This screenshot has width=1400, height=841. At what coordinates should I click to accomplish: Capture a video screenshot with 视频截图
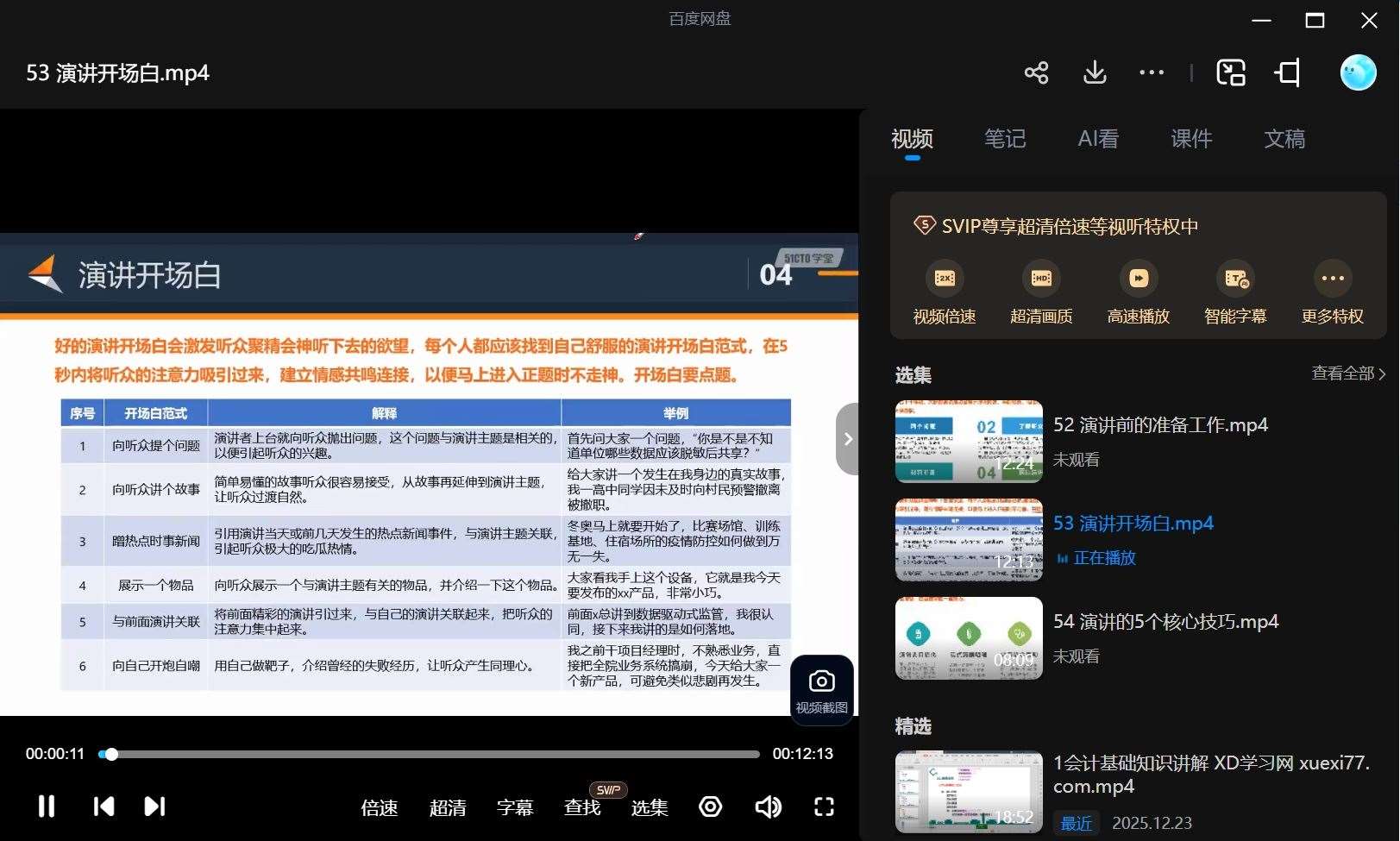(x=821, y=690)
